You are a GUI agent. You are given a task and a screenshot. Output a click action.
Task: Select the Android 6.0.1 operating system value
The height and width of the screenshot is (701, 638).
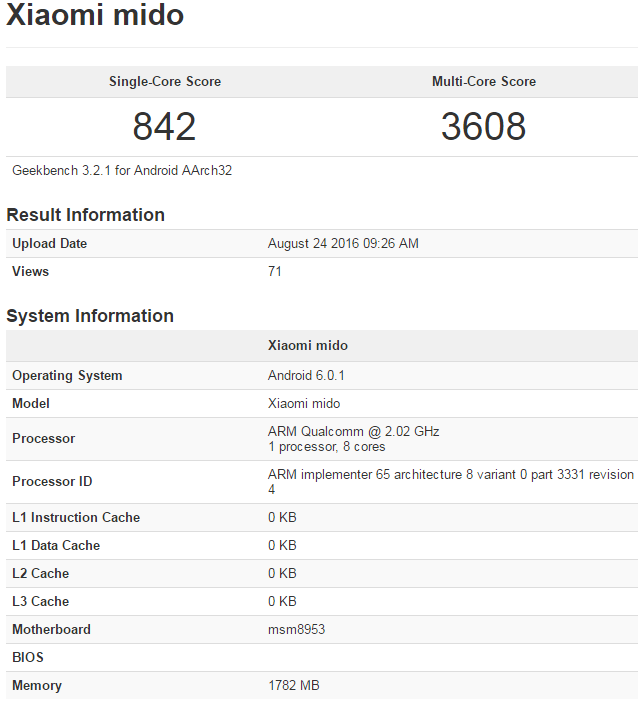point(306,375)
